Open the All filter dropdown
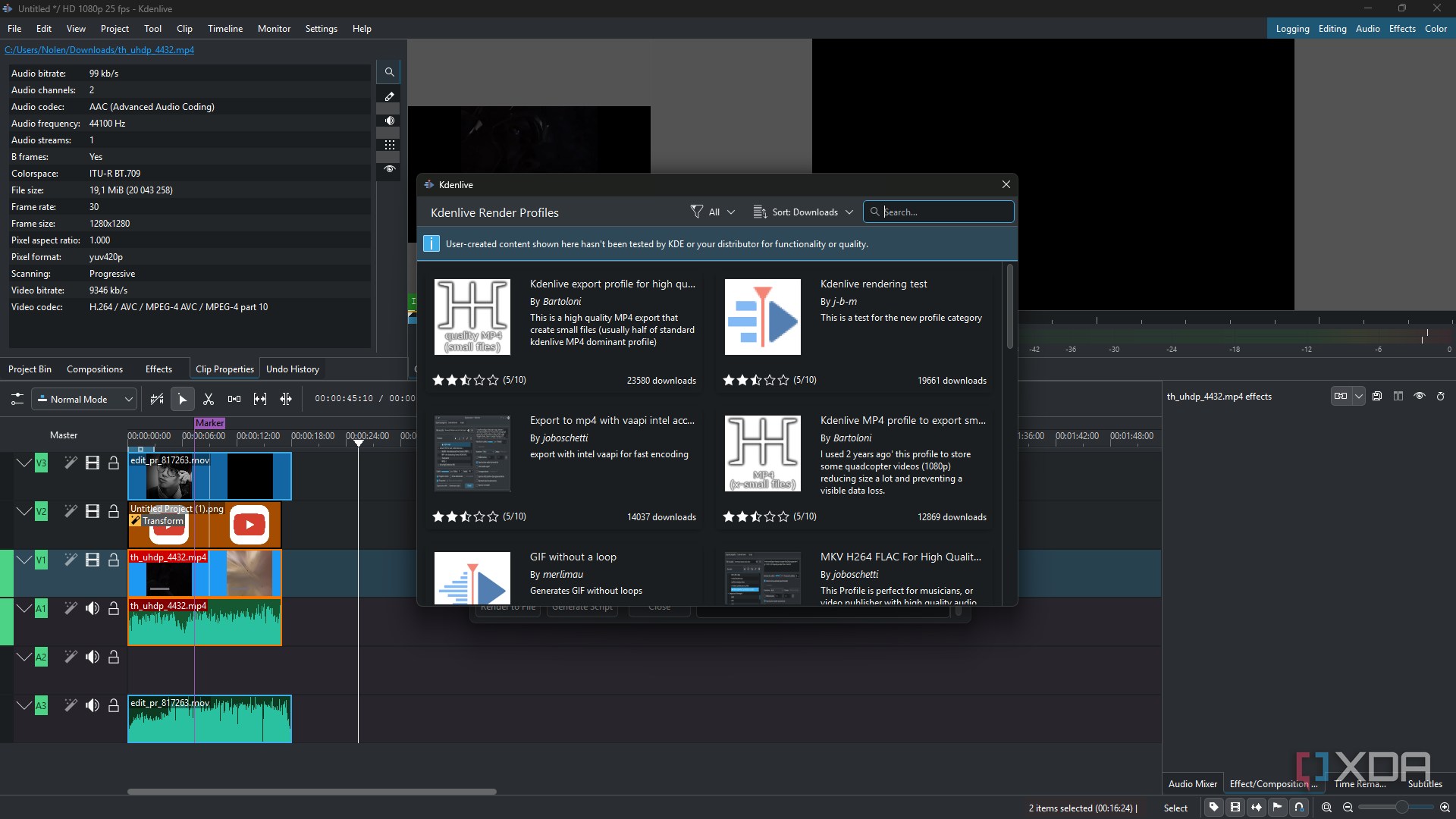This screenshot has width=1456, height=819. point(713,212)
